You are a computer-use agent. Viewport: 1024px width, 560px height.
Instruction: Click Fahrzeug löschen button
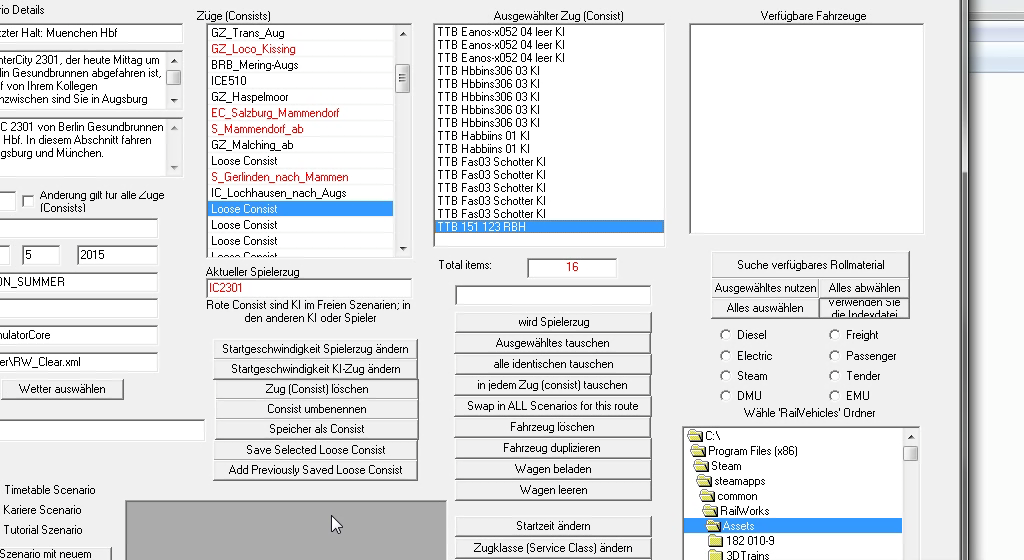click(553, 428)
